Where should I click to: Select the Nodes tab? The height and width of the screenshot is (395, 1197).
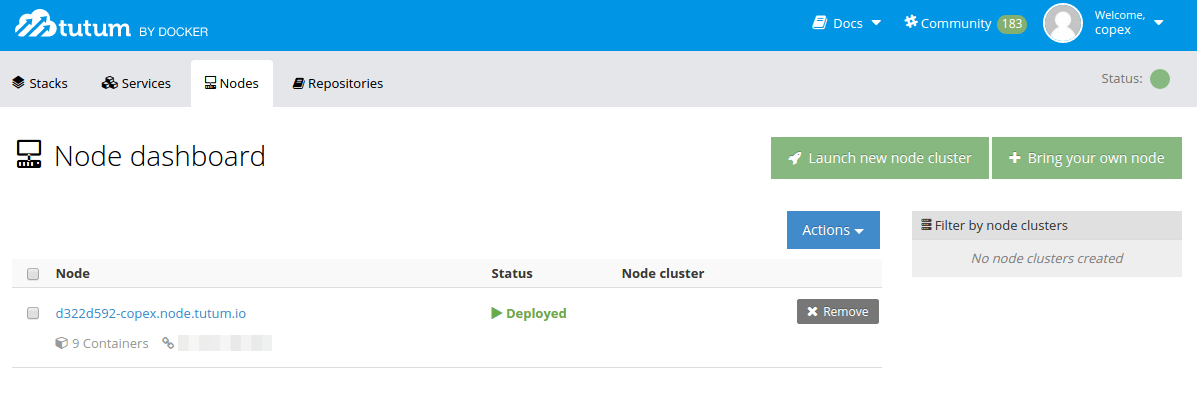[x=232, y=83]
